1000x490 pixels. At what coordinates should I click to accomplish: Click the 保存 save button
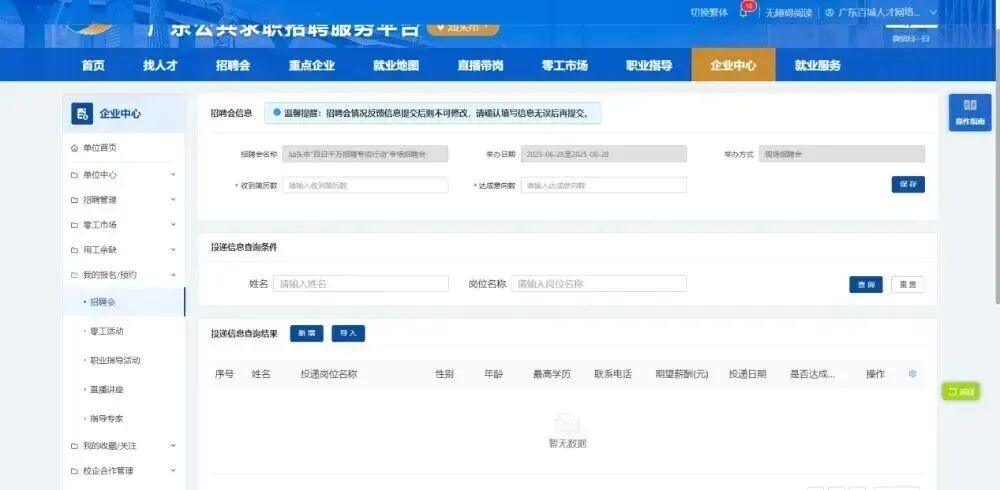[x=908, y=184]
